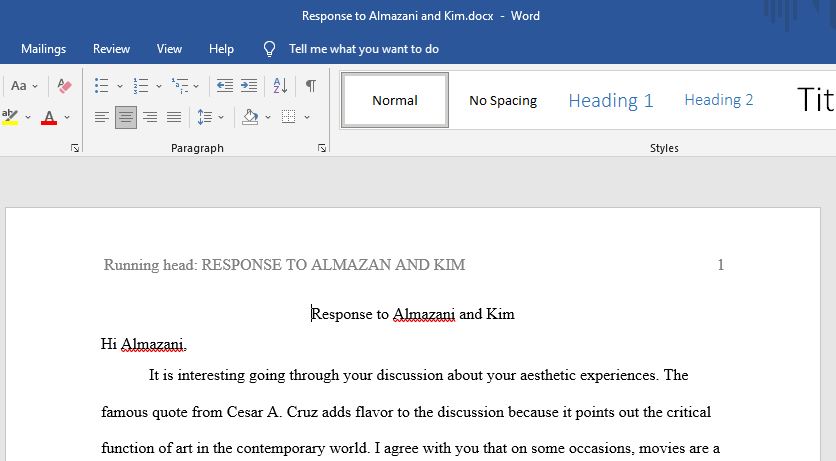836x461 pixels.
Task: Click page number 1 in header
Action: [720, 265]
